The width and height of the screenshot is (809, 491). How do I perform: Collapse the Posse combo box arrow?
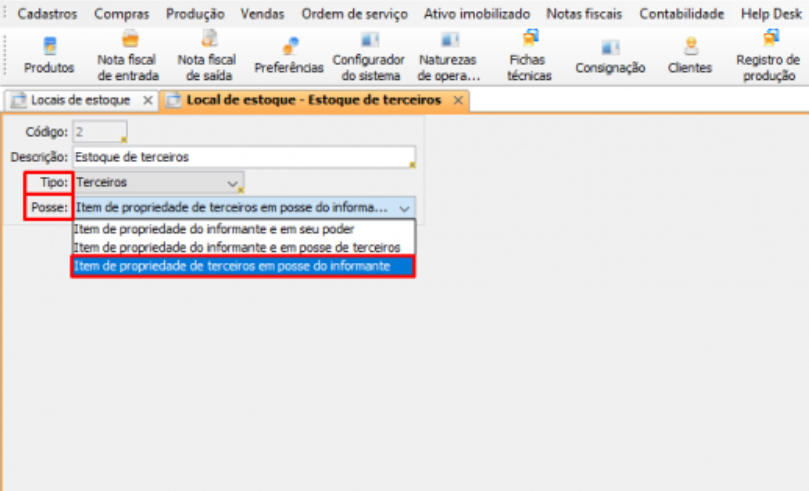pyautogui.click(x=404, y=208)
